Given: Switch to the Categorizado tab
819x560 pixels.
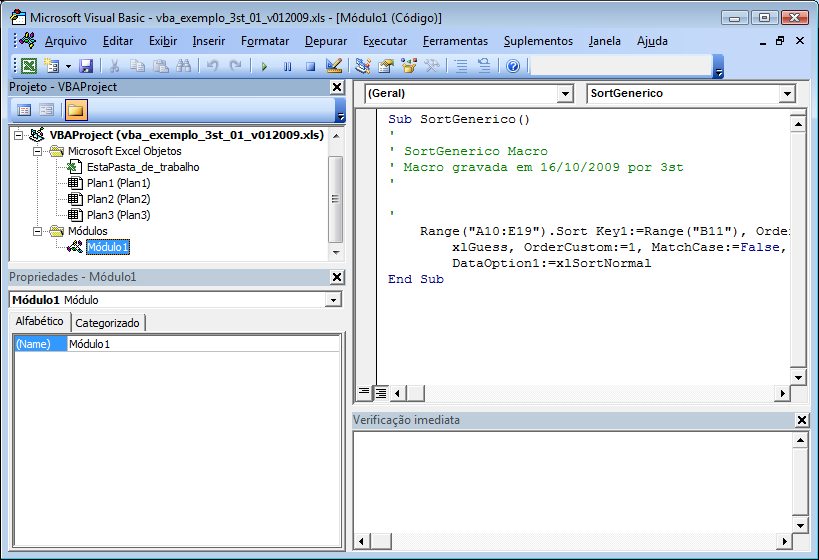Looking at the screenshot, I should click(x=107, y=323).
